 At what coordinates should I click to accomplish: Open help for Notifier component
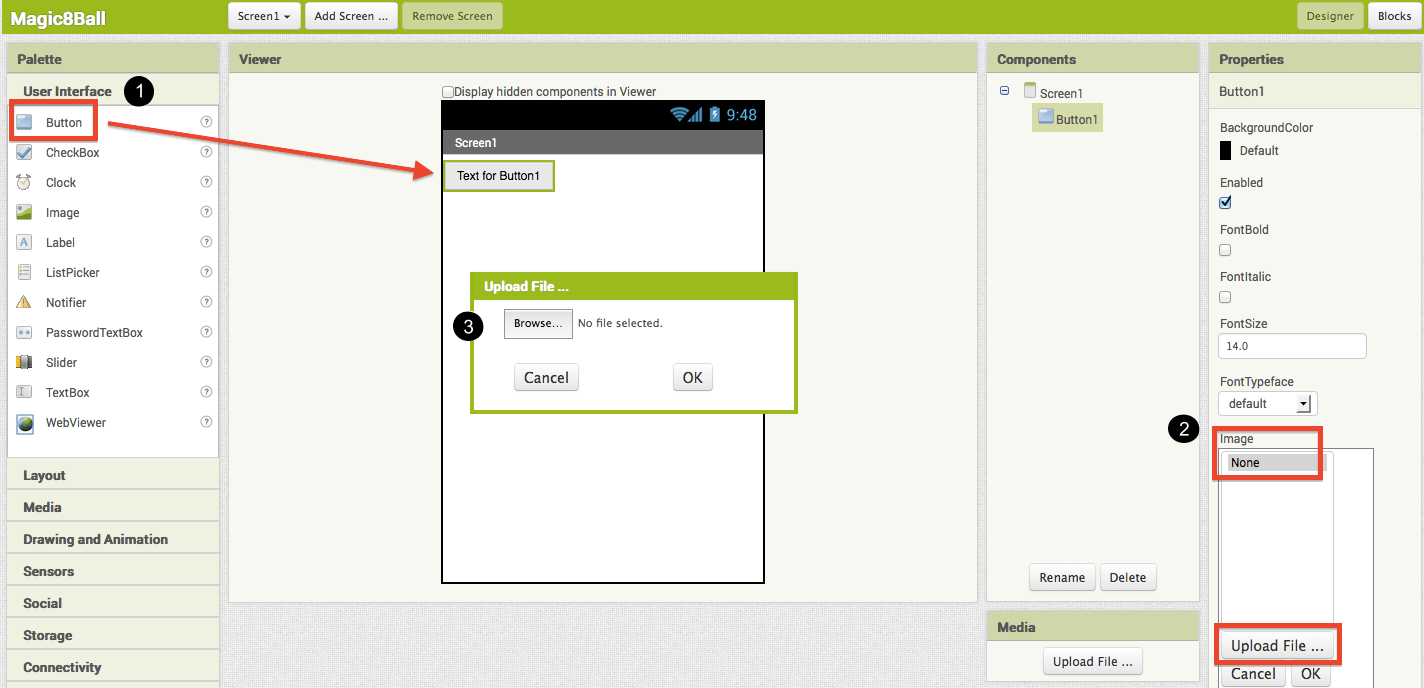[206, 302]
